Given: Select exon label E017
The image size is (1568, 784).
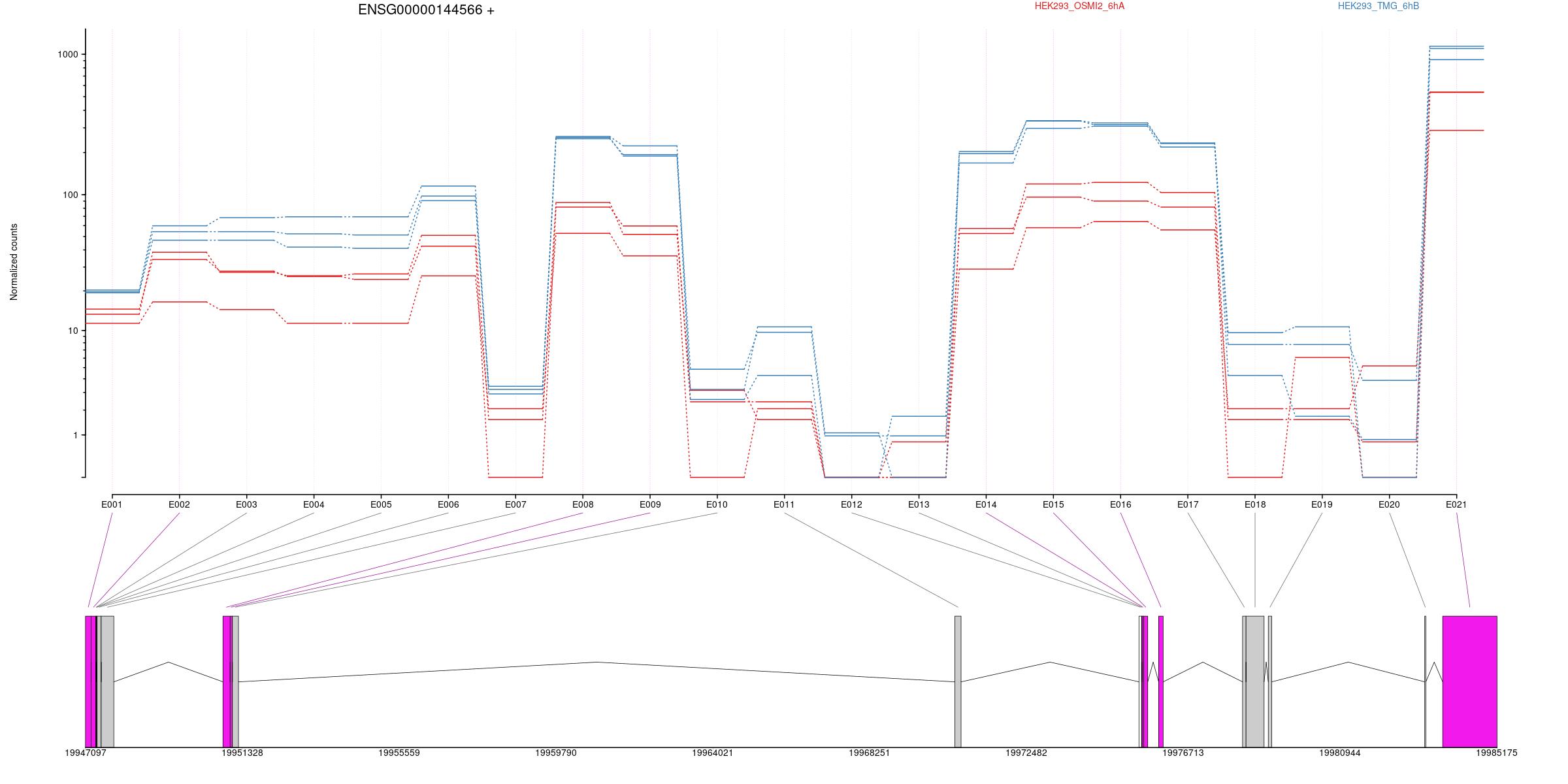Looking at the screenshot, I should pos(1188,504).
